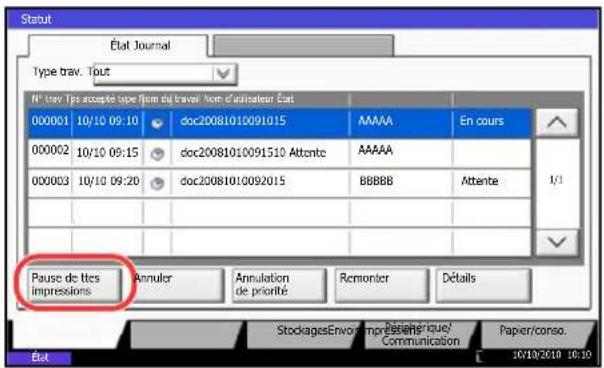604x368 pixels.
Task: Open the Type trav. dropdown arrow
Action: [x=223, y=73]
